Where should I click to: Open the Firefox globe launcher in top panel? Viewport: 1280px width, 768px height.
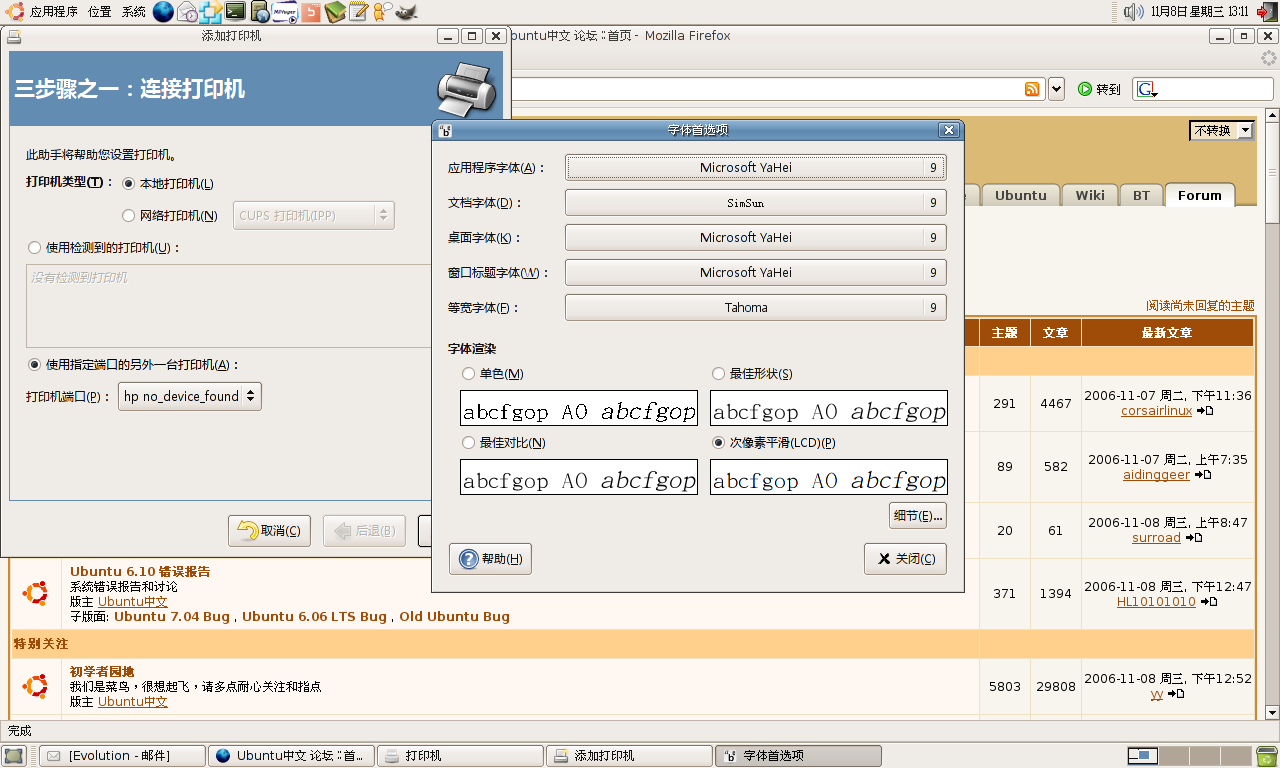[163, 12]
